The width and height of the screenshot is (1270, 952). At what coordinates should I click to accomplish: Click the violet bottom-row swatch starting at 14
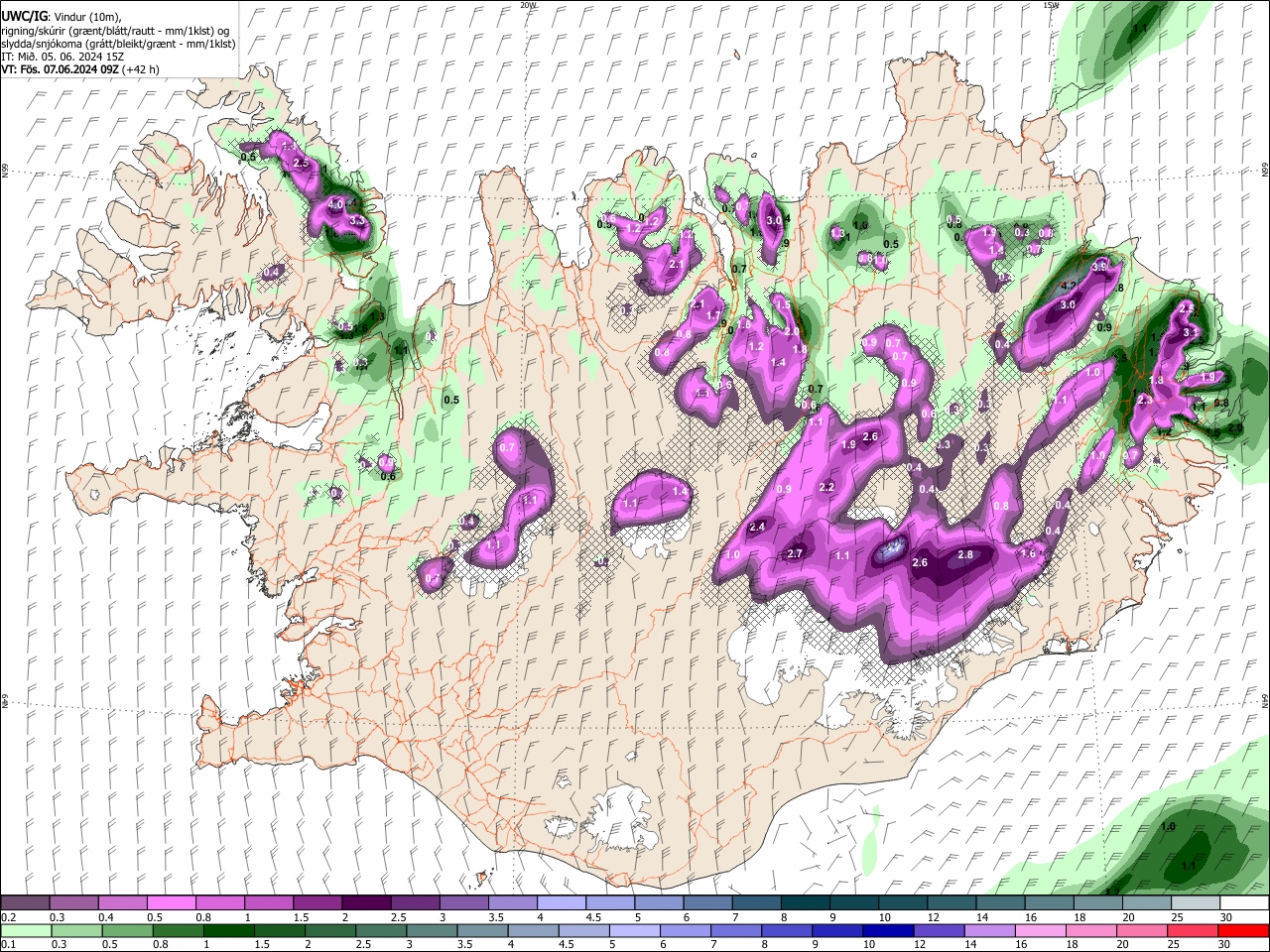coord(990,930)
